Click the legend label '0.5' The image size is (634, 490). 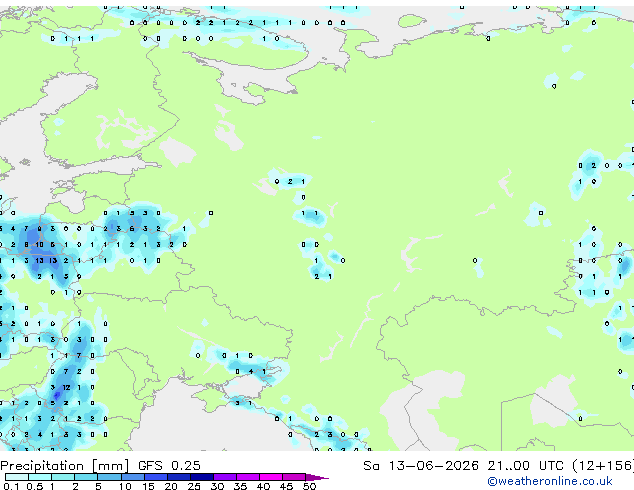coord(34,486)
